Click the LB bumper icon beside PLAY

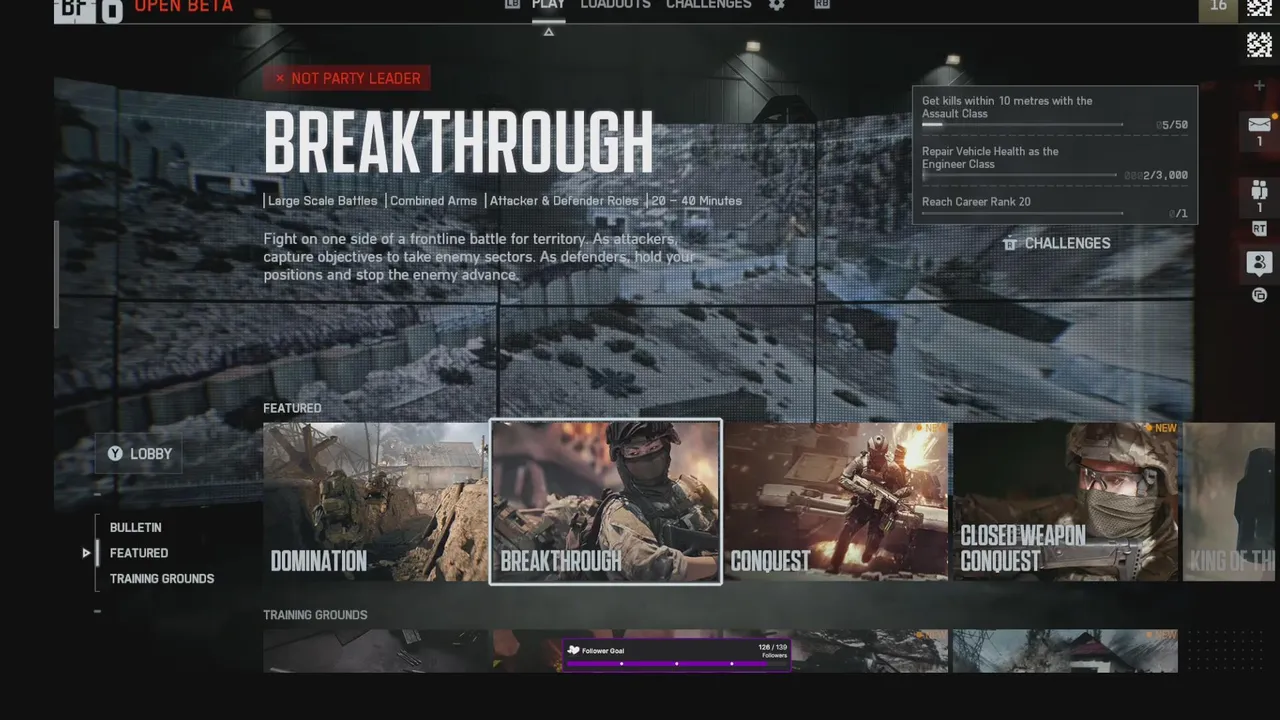[513, 5]
